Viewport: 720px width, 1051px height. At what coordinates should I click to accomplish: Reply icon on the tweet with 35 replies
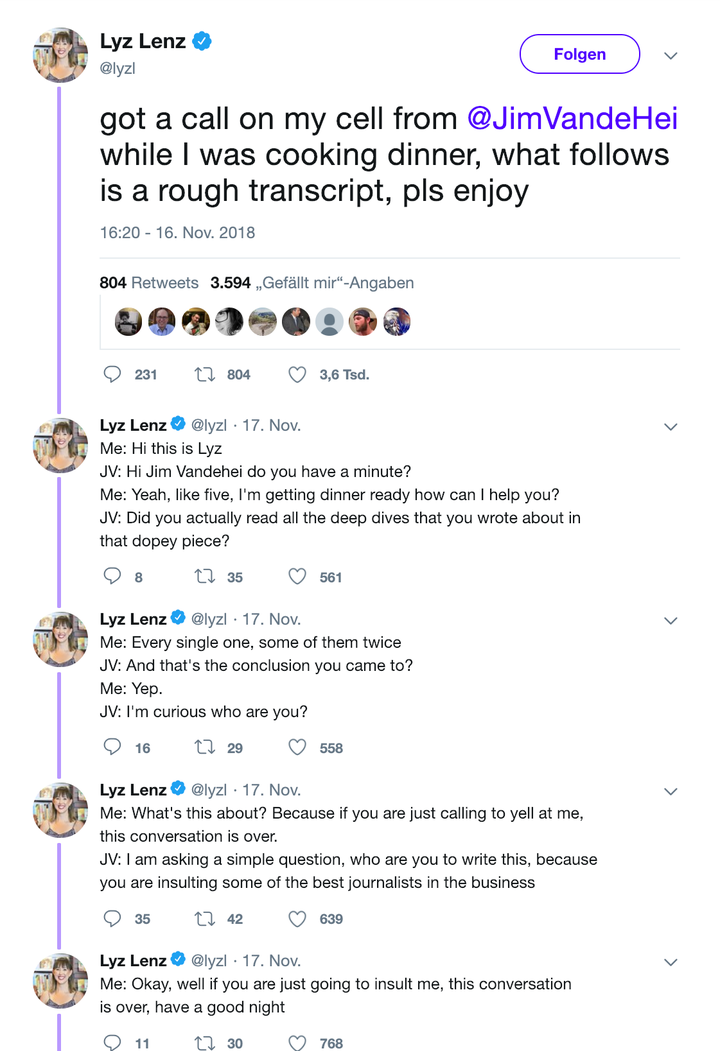pyautogui.click(x=112, y=918)
